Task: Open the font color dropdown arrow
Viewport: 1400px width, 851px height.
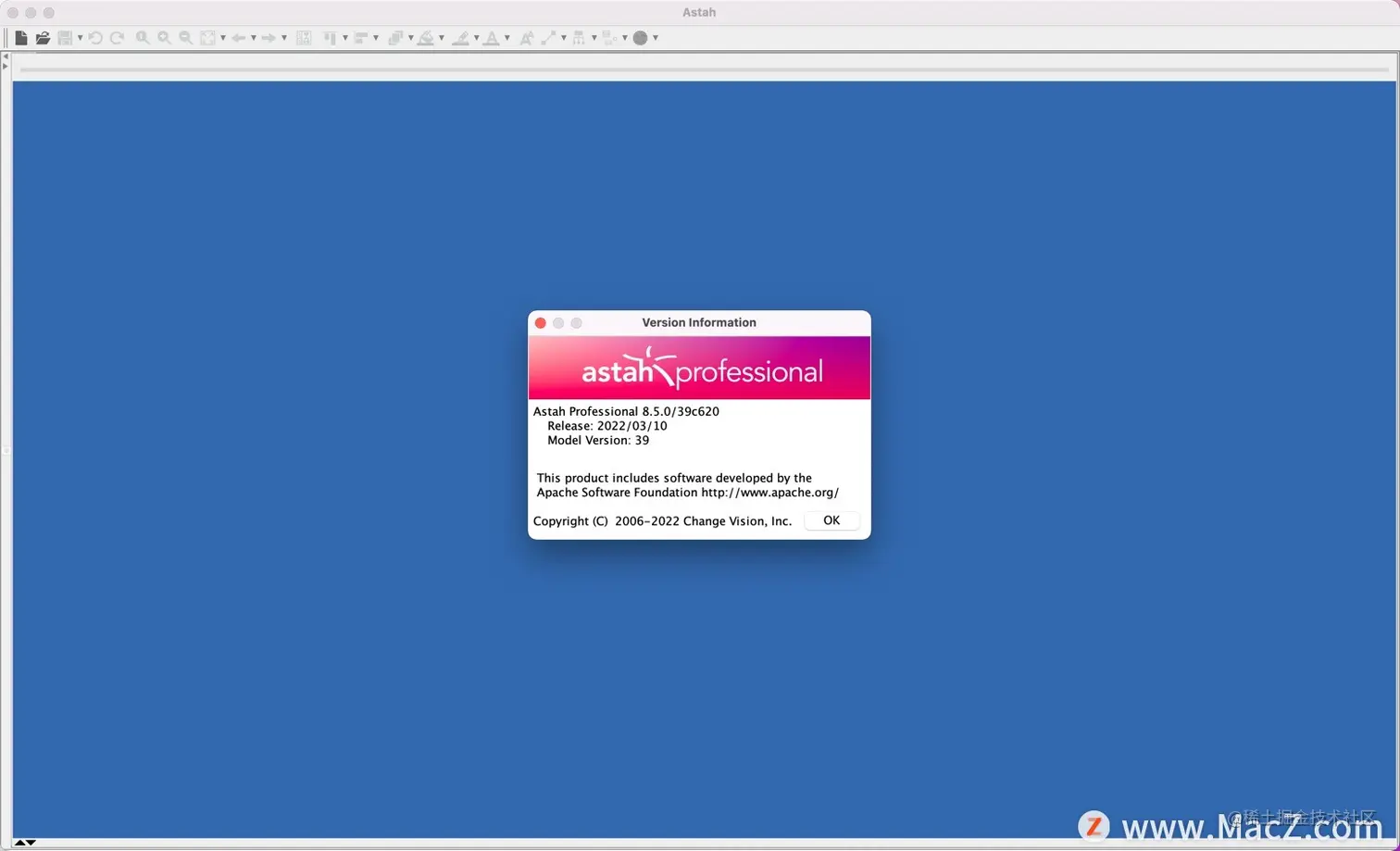Action: [507, 38]
